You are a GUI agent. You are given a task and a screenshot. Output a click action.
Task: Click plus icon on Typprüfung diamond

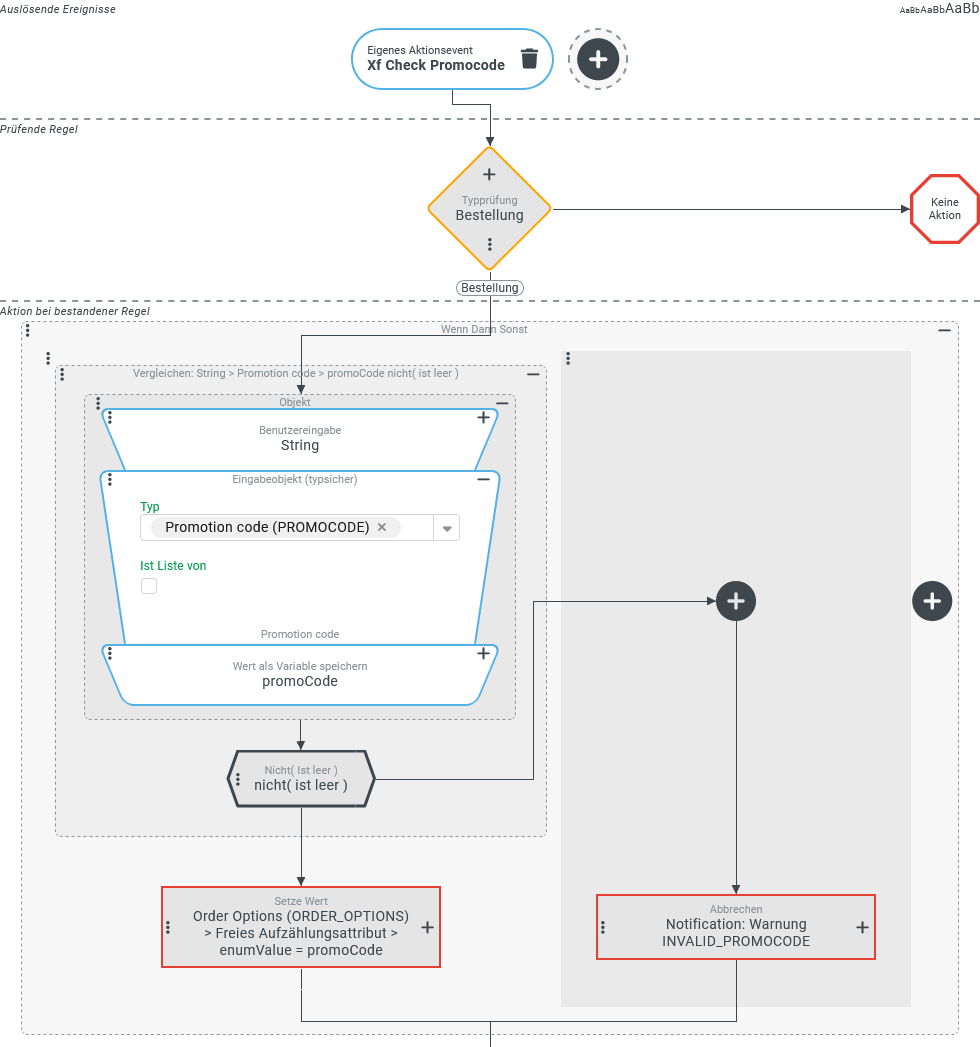(489, 175)
